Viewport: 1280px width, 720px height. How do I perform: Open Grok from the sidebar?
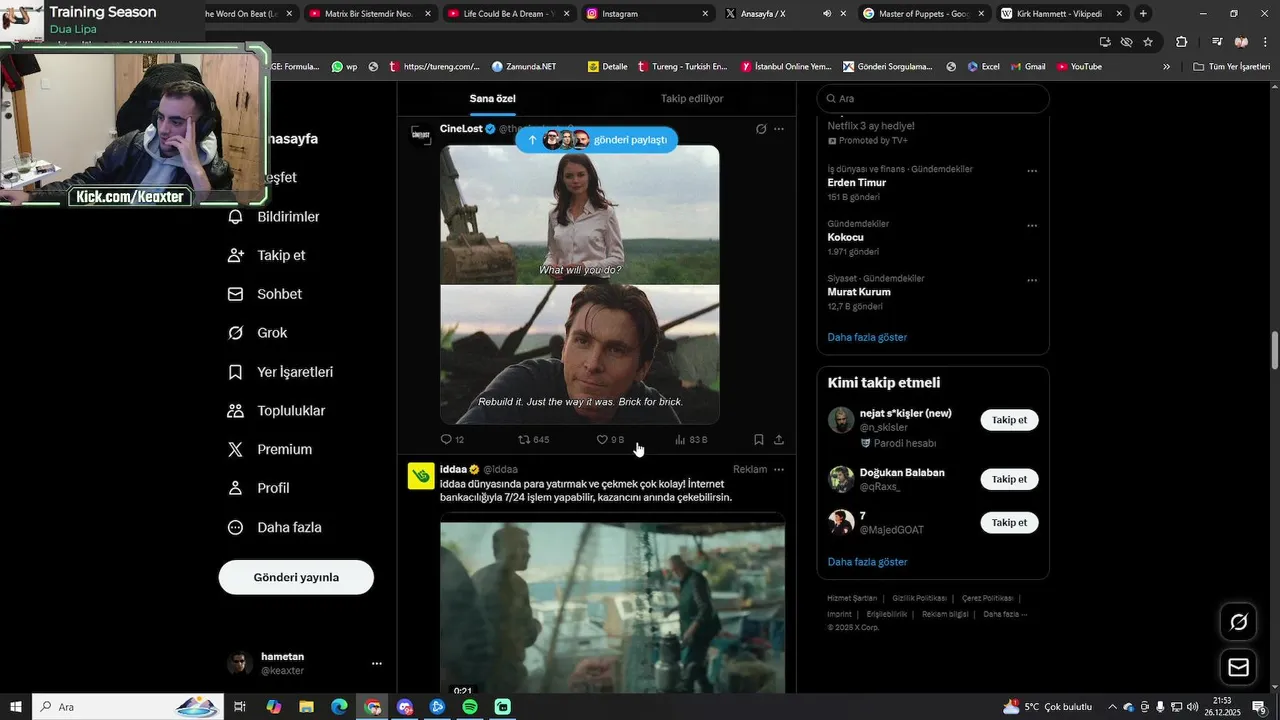coord(257,333)
